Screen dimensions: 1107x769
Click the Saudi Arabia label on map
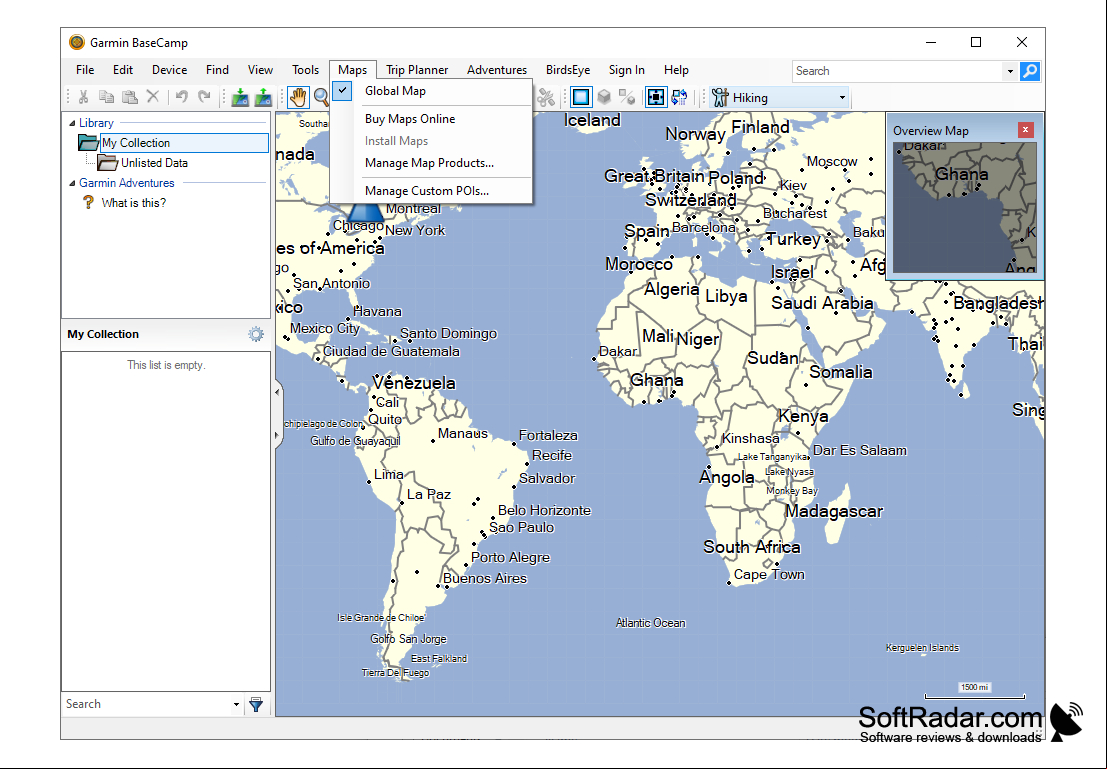pos(822,303)
